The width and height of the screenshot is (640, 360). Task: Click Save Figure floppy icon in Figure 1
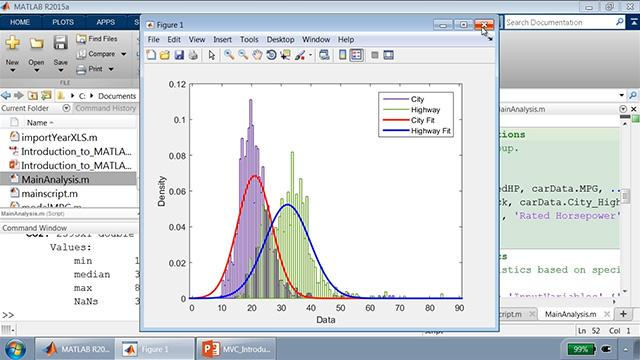pos(179,55)
